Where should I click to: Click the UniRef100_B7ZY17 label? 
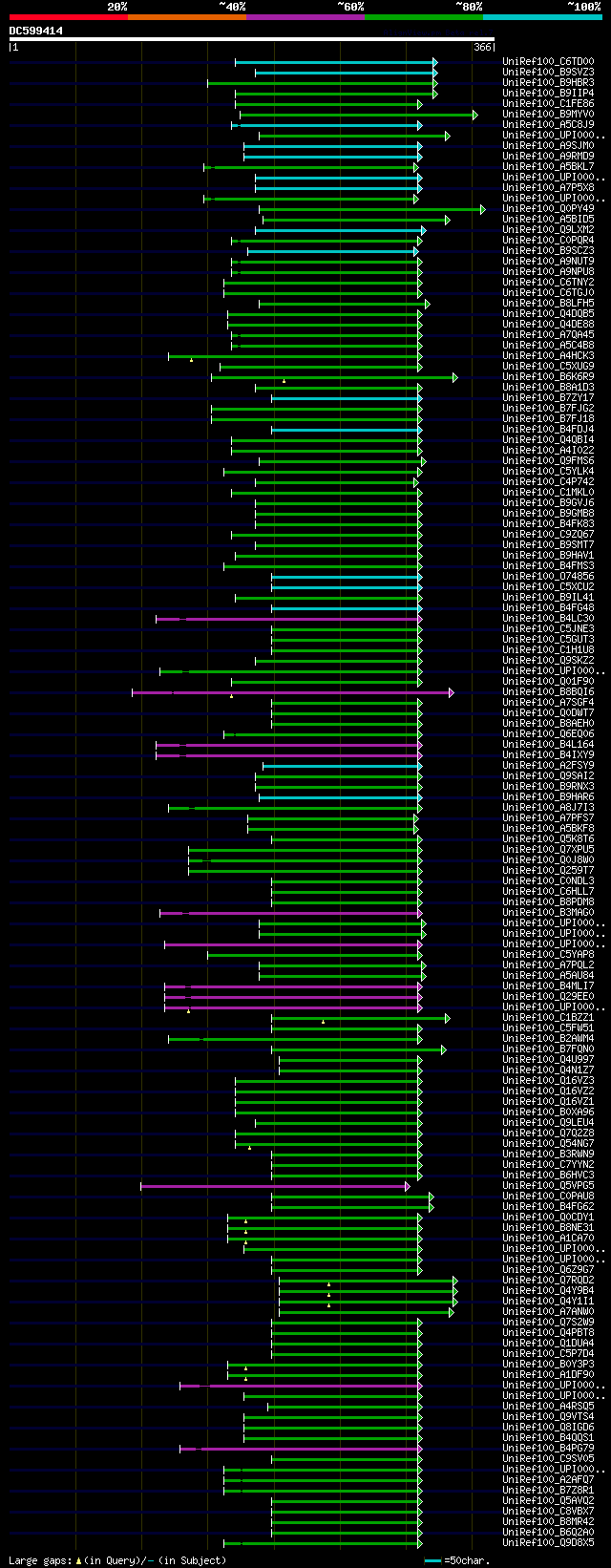[548, 398]
